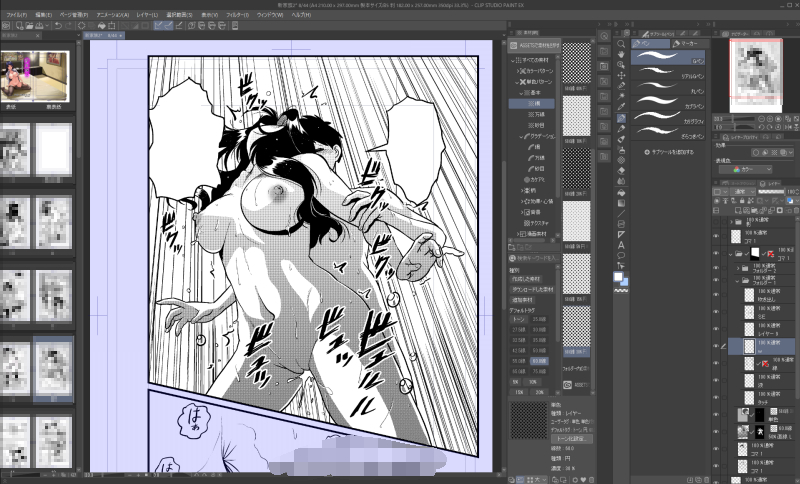Select the Gradient tool
This screenshot has width=800, height=484.
621,203
